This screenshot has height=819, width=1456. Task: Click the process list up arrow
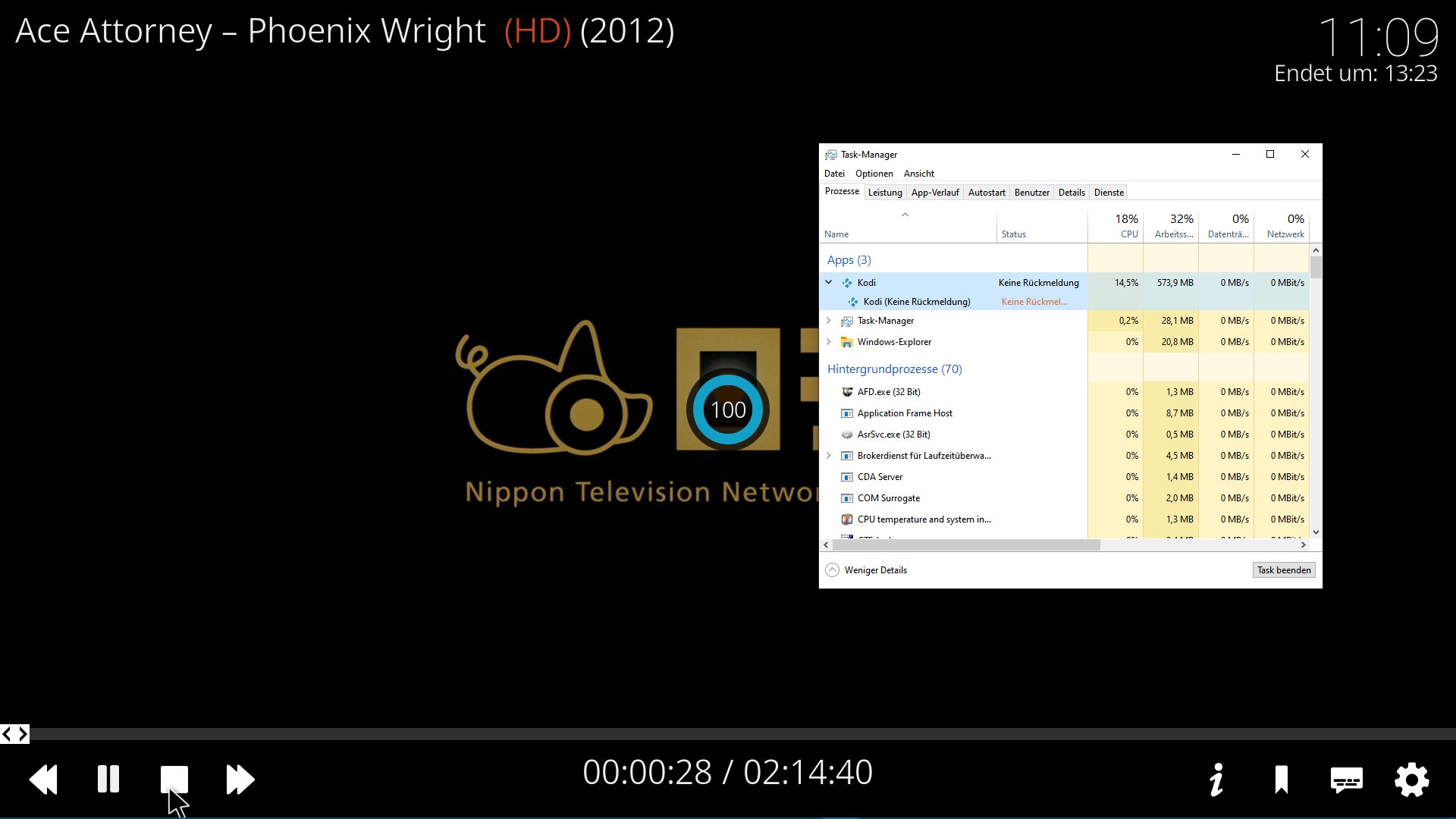(1316, 250)
